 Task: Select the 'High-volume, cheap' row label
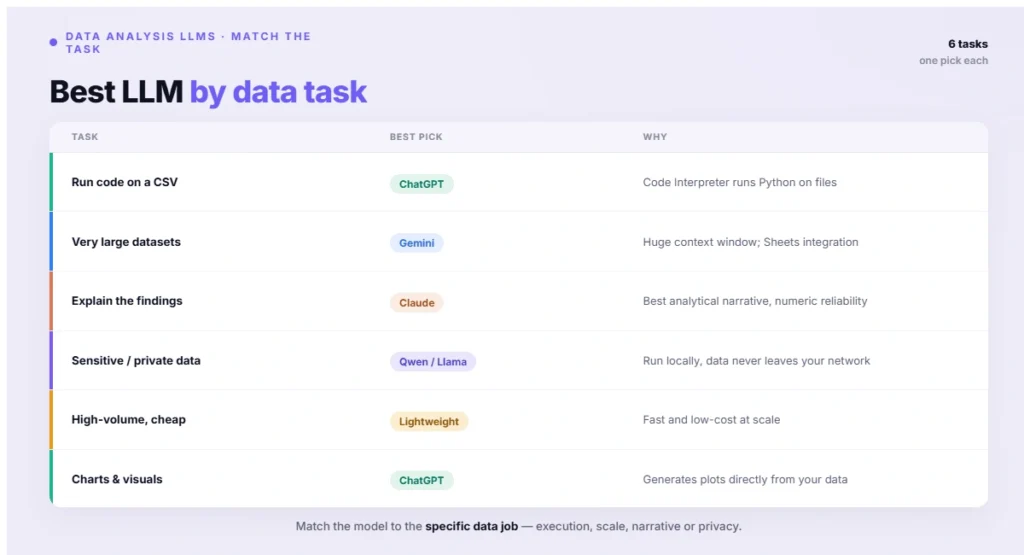click(x=129, y=419)
